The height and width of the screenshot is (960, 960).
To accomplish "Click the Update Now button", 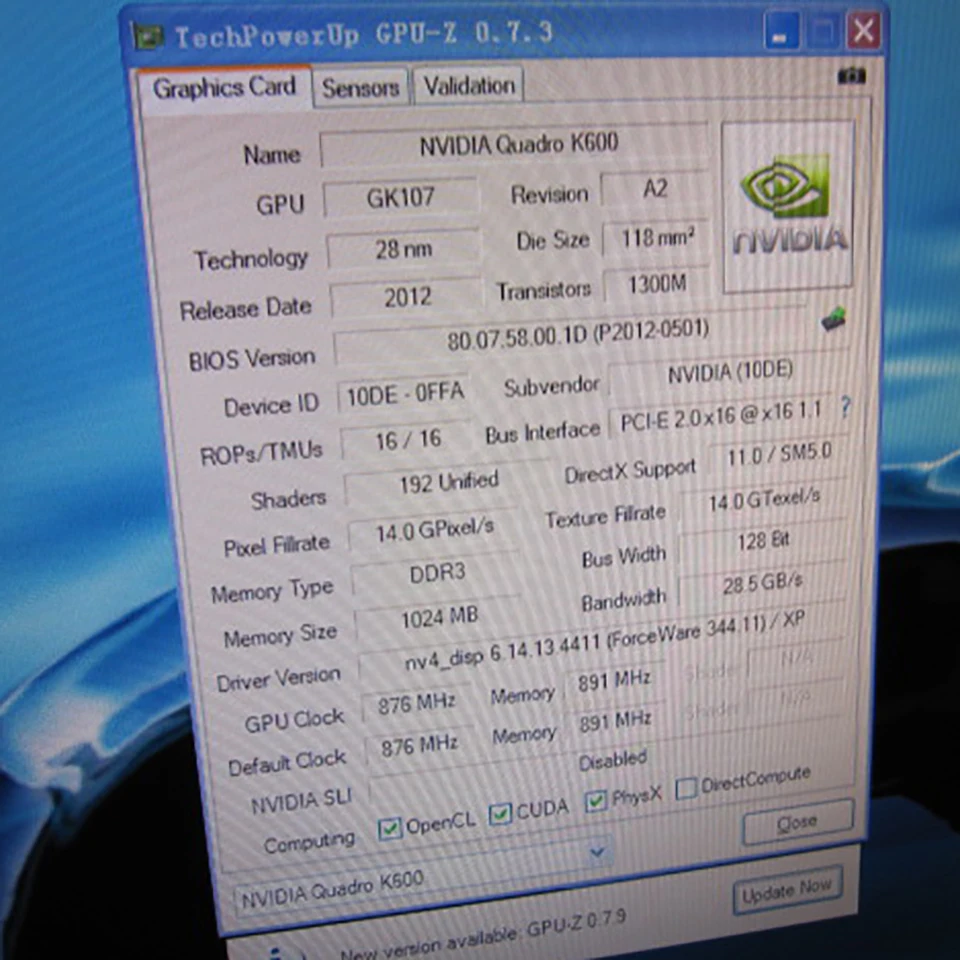I will (x=787, y=890).
